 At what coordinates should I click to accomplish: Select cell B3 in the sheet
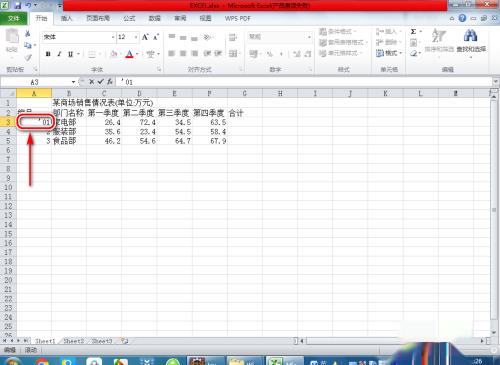[69, 122]
